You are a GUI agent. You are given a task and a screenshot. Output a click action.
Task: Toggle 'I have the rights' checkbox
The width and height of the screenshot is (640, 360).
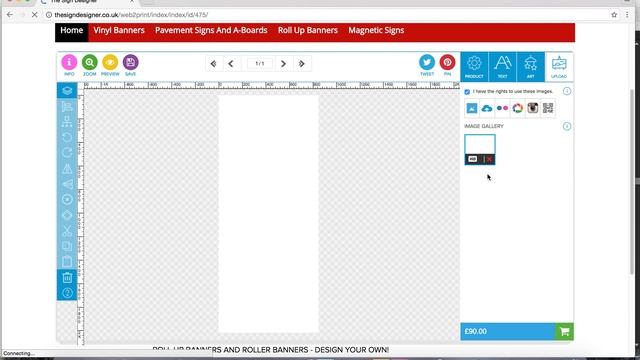(x=467, y=92)
